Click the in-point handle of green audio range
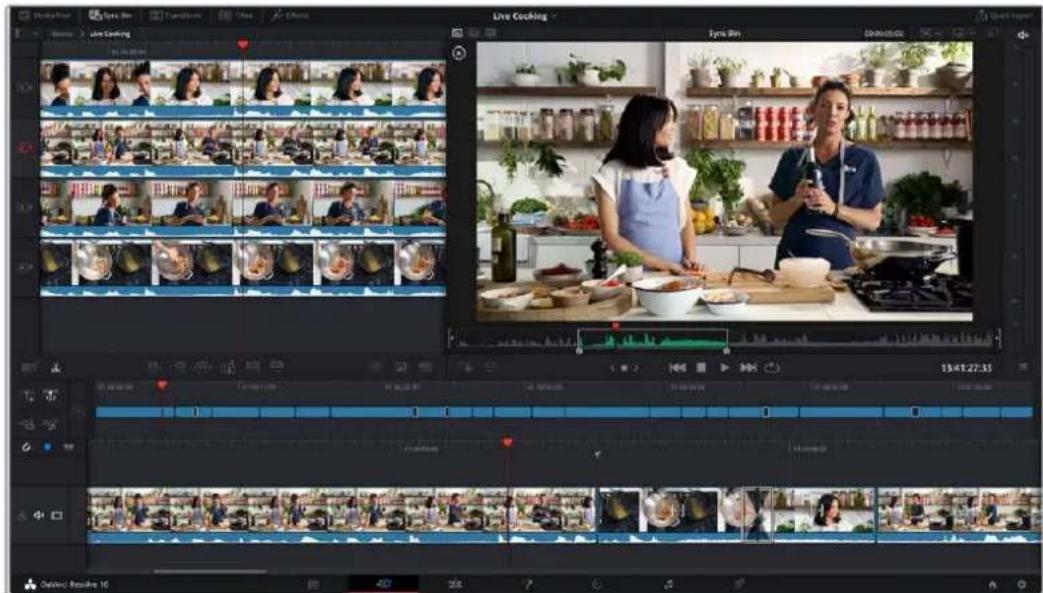This screenshot has height=593, width=1043. point(579,349)
